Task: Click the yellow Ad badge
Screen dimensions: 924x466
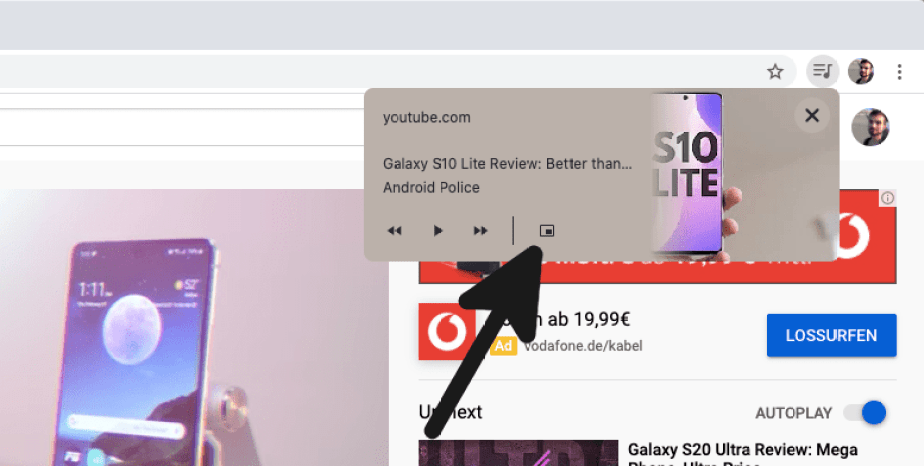Action: click(503, 346)
